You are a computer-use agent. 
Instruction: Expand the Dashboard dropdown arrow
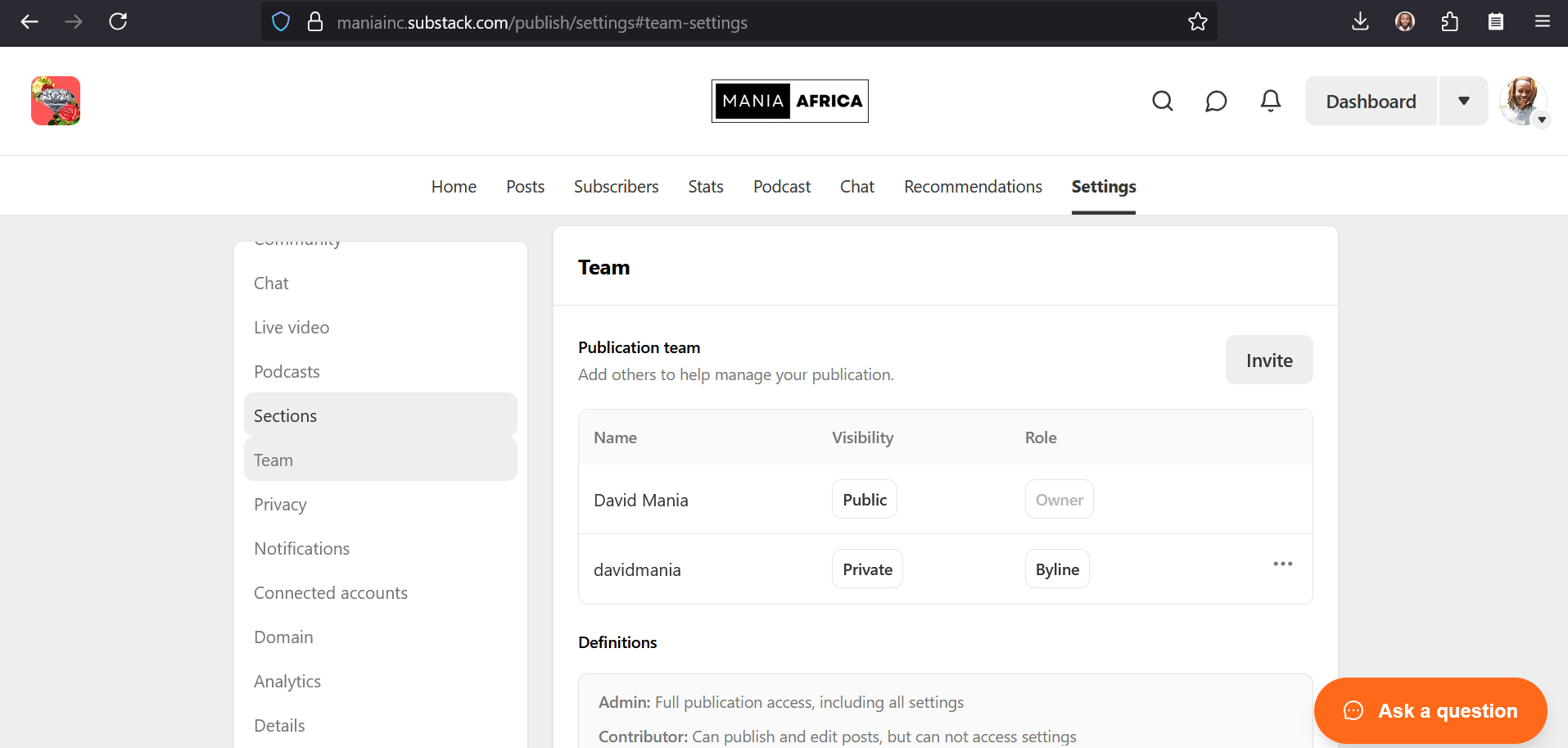pos(1464,101)
